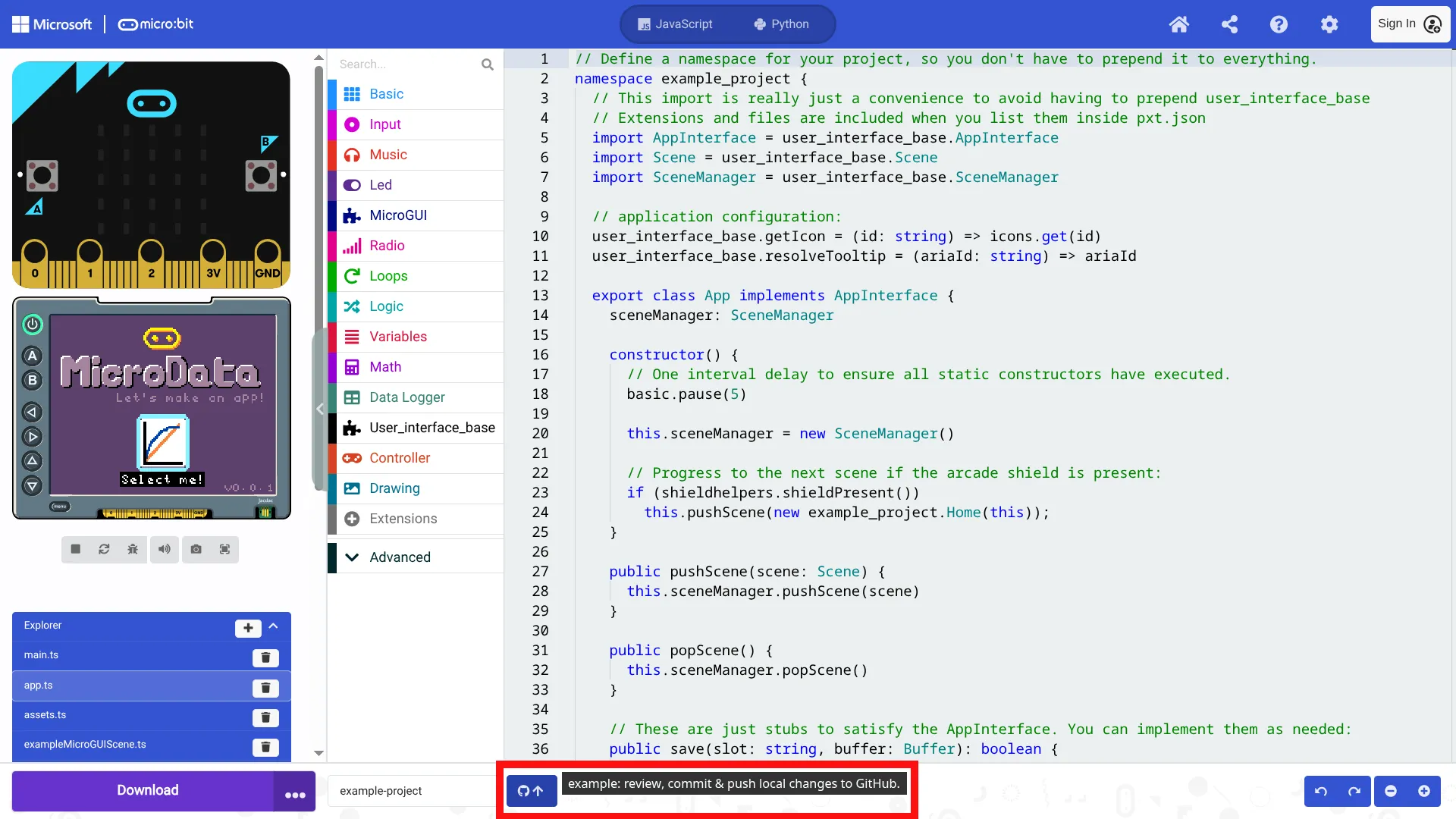1456x819 pixels.
Task: Stop the simulator
Action: pyautogui.click(x=76, y=549)
